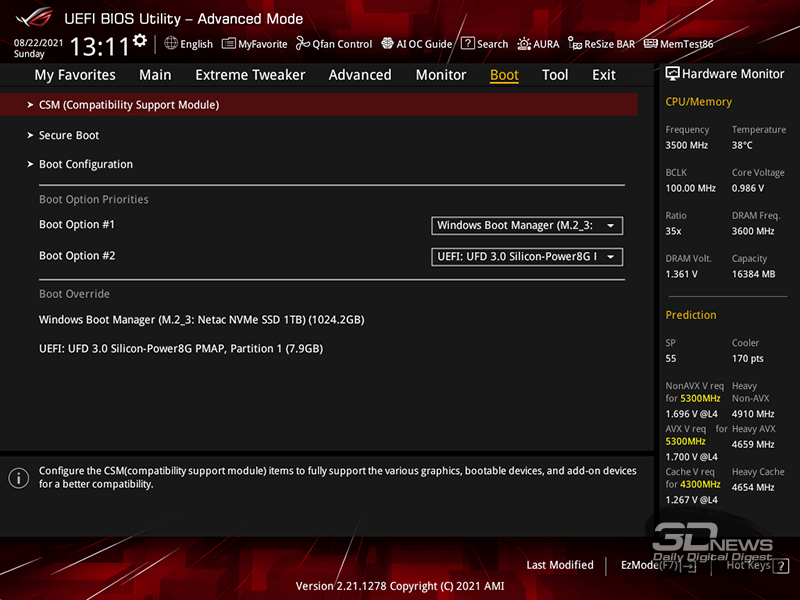Toggle ReSize BAR option
Screen dimensions: 800x600
coord(602,44)
